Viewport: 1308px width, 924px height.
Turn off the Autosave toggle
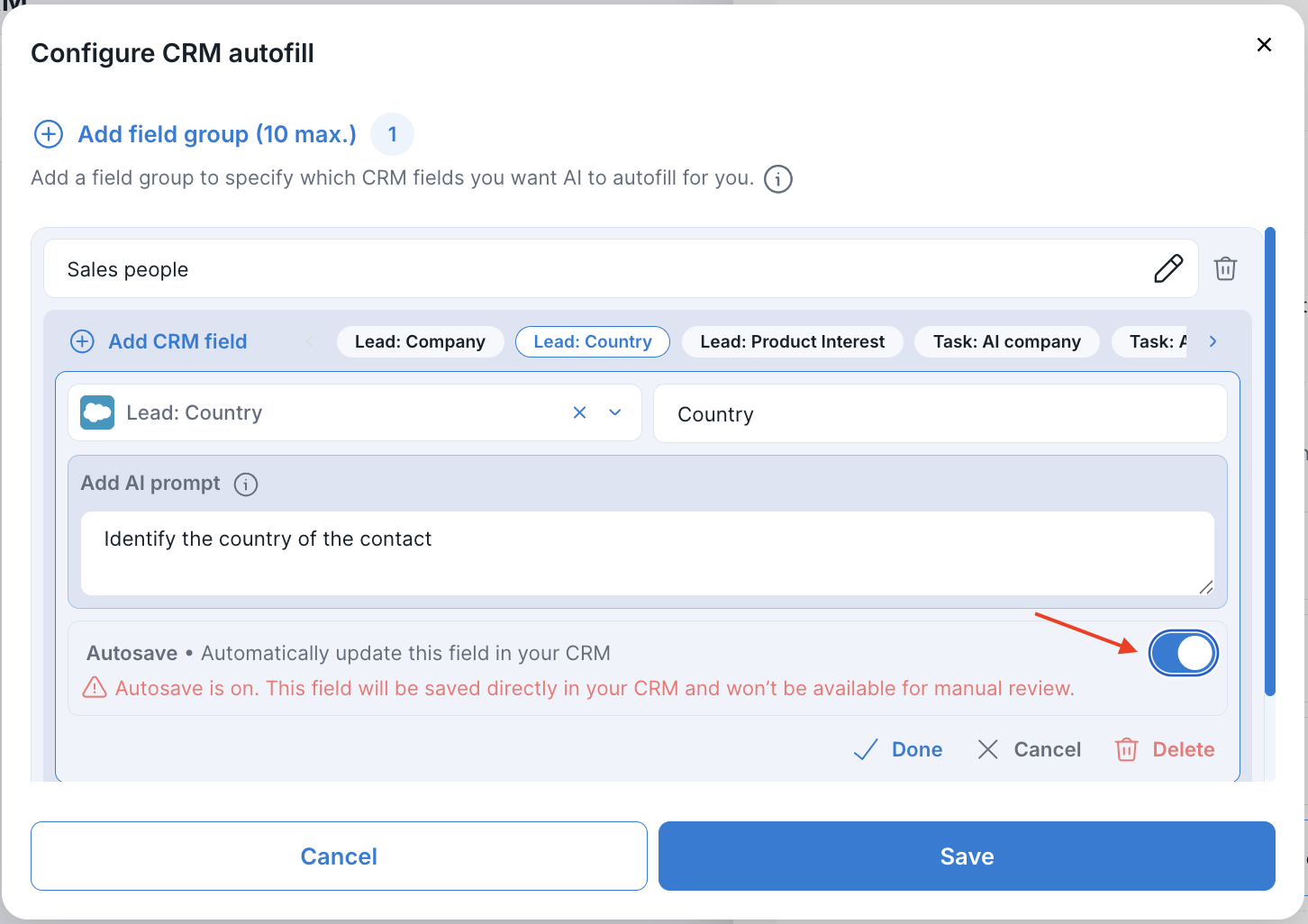pos(1183,654)
